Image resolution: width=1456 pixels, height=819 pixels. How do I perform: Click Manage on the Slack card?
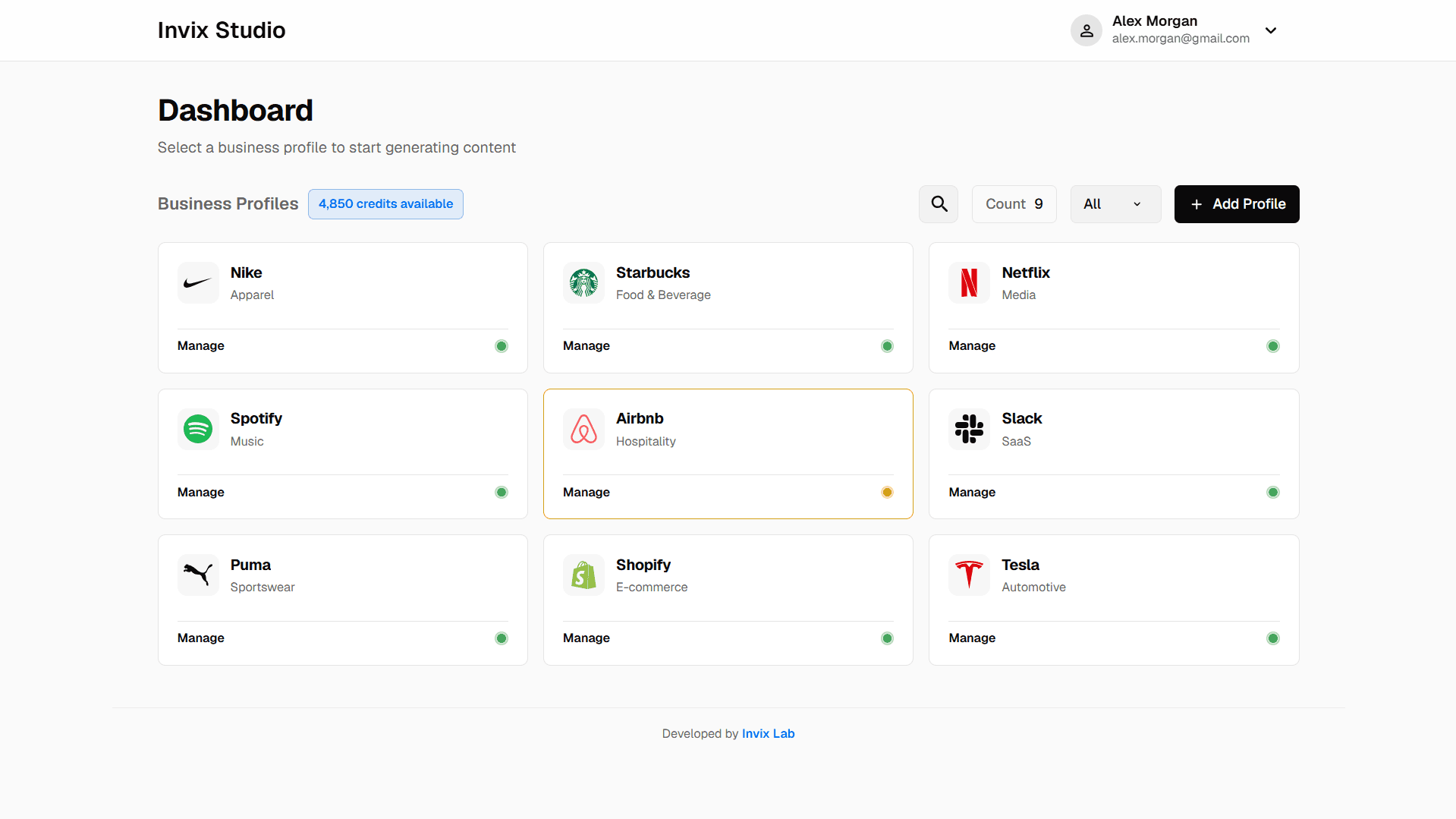(972, 493)
